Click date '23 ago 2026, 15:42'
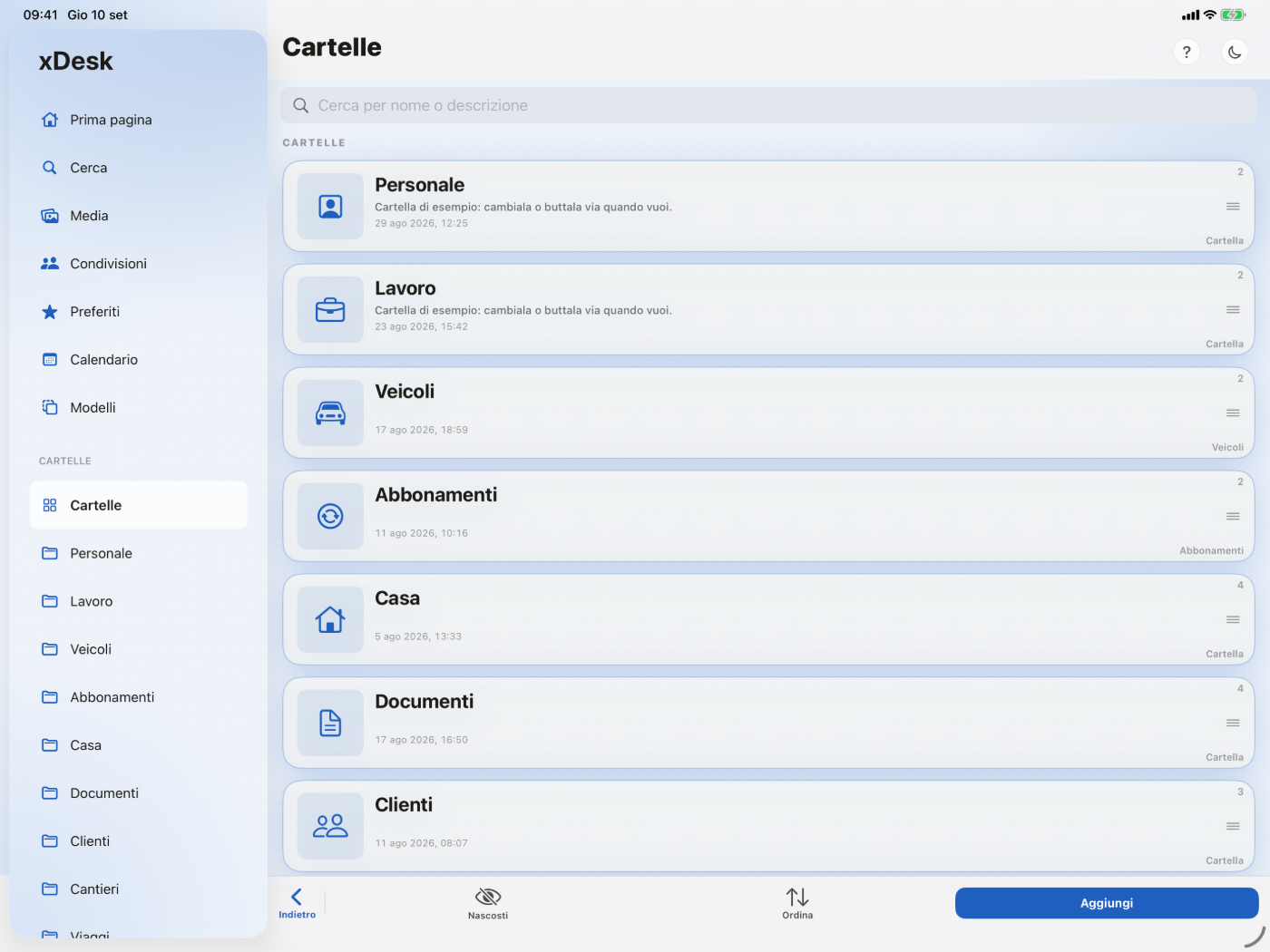This screenshot has height=952, width=1270. 422,327
